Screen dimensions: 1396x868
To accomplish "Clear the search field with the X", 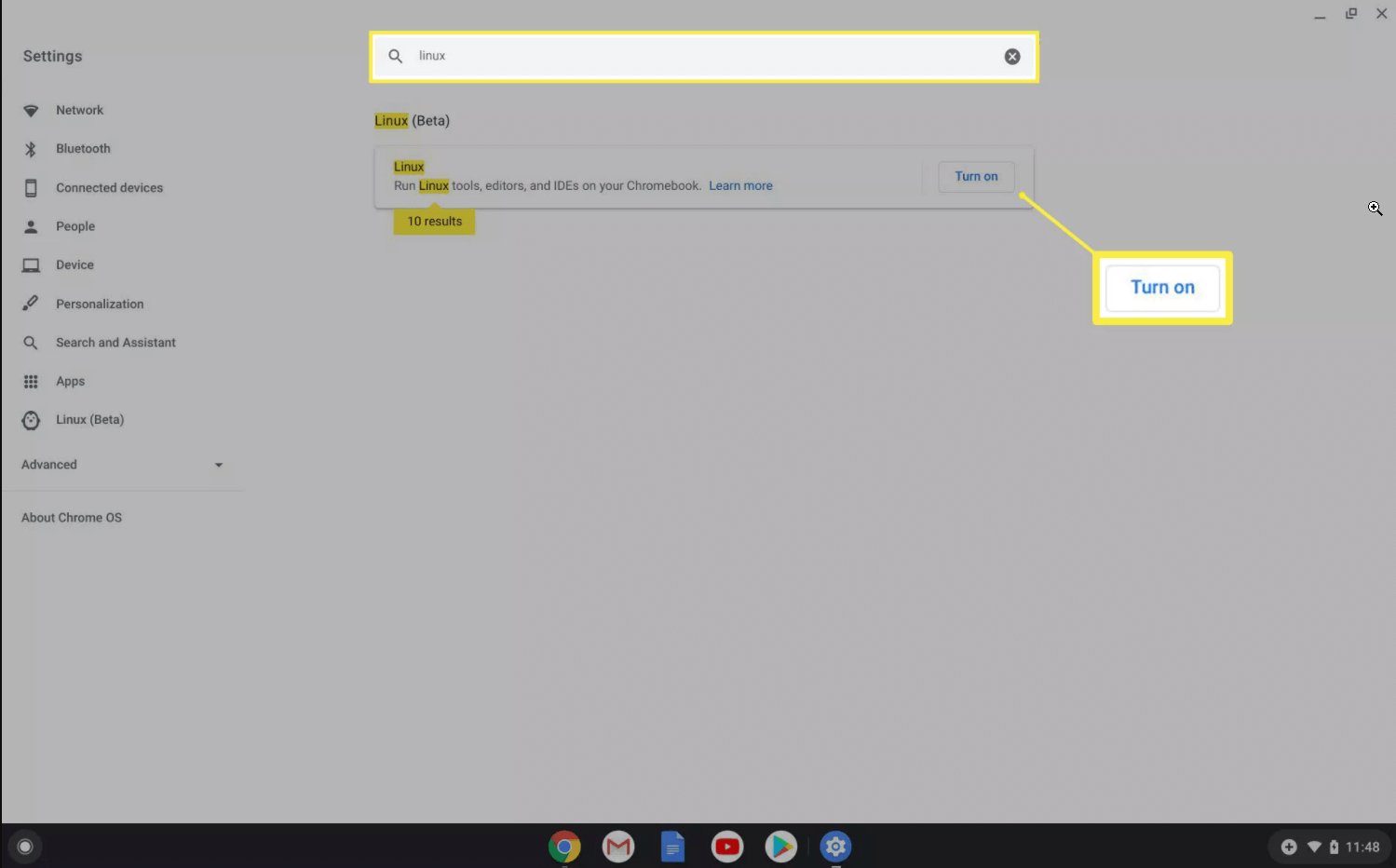I will pyautogui.click(x=1012, y=56).
